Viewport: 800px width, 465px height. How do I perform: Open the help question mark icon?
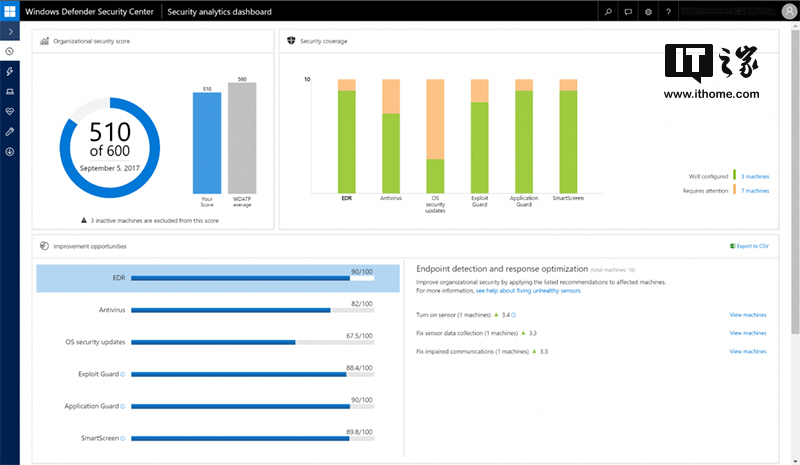[x=668, y=11]
